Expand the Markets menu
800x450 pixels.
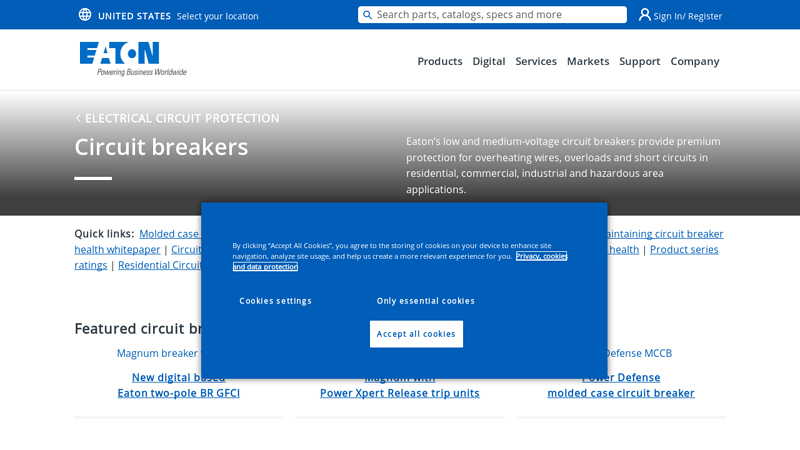coord(587,61)
